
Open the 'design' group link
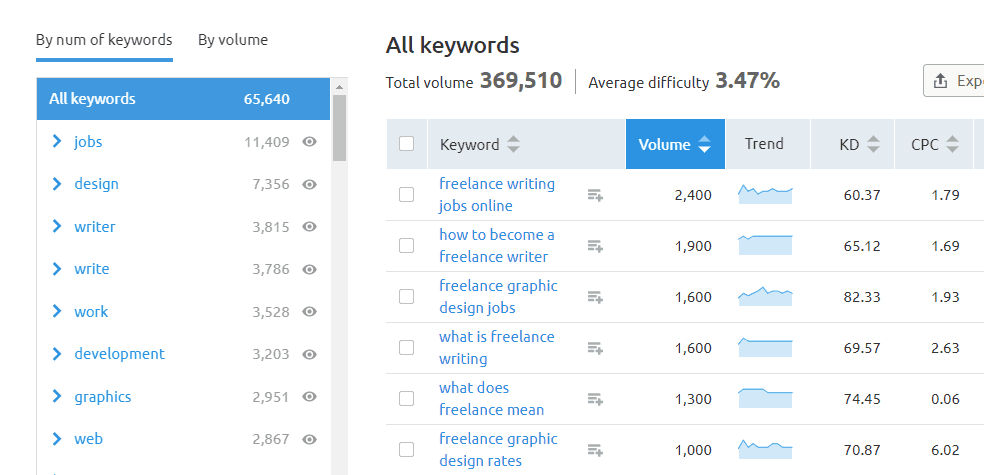click(96, 184)
